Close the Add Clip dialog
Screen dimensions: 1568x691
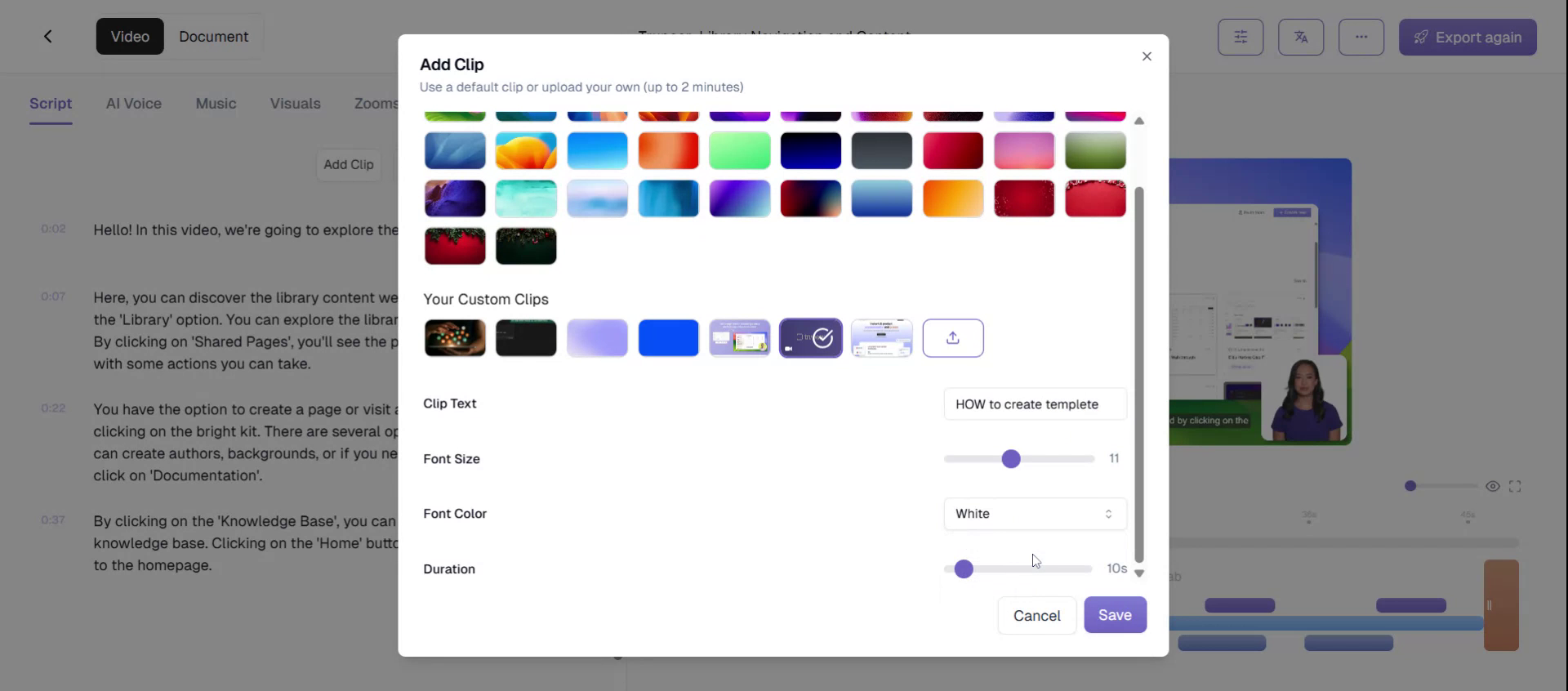(1147, 56)
